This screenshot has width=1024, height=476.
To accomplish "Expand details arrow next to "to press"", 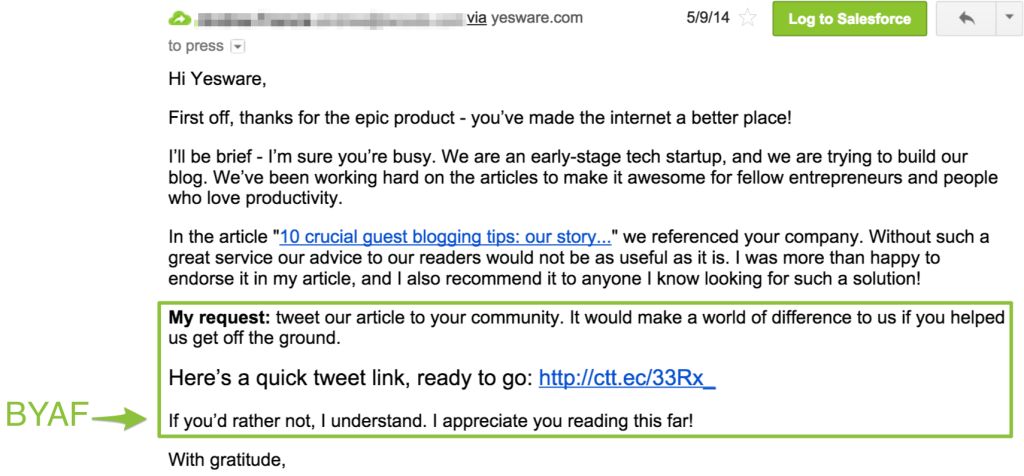I will point(237,46).
